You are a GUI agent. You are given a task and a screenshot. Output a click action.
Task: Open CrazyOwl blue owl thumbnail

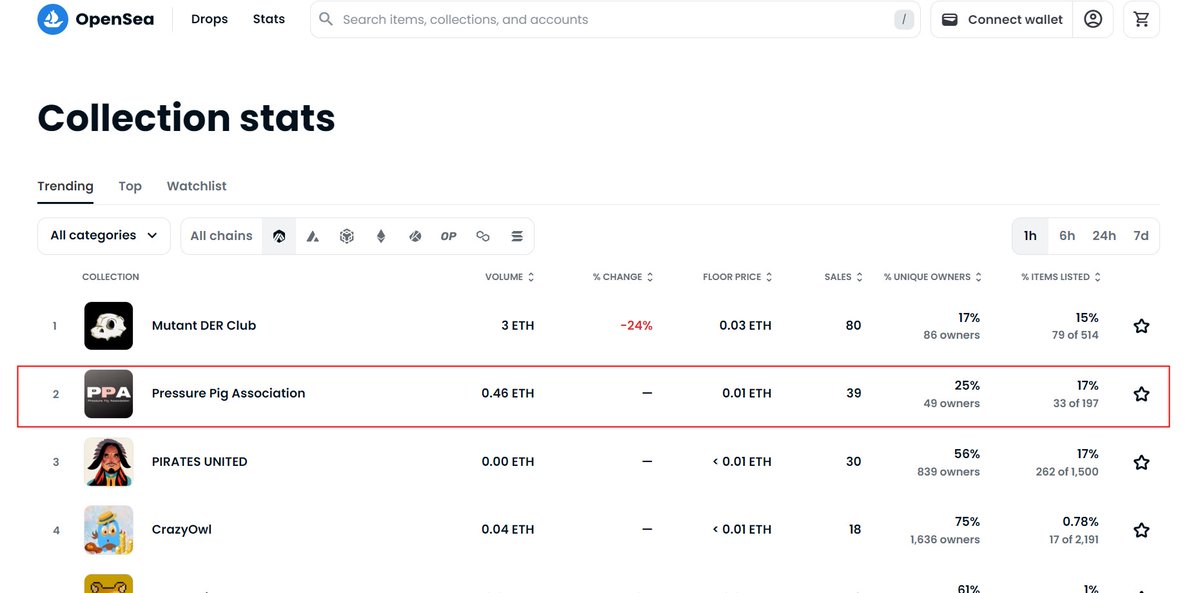(108, 530)
